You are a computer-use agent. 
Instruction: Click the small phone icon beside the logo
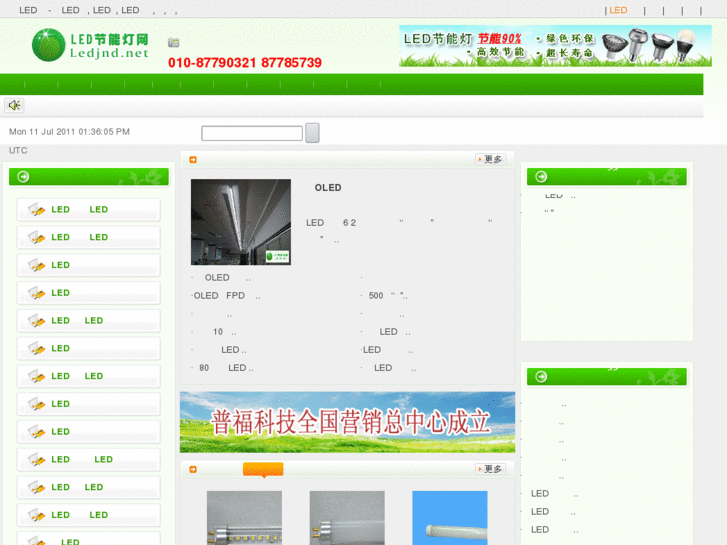(173, 43)
